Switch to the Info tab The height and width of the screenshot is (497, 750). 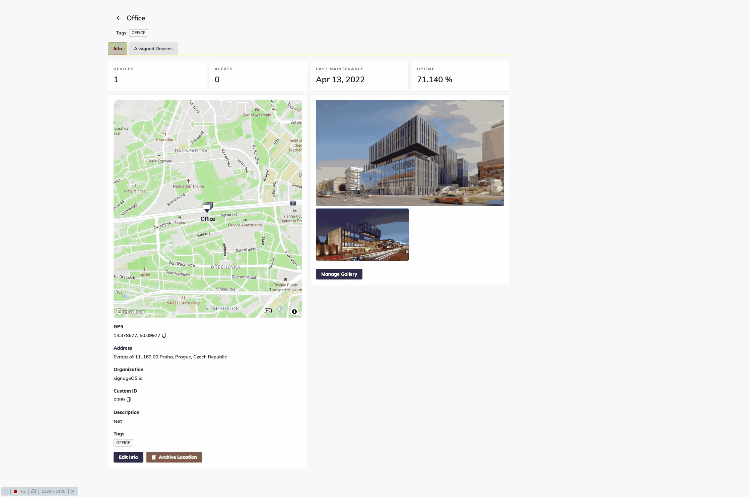click(117, 48)
